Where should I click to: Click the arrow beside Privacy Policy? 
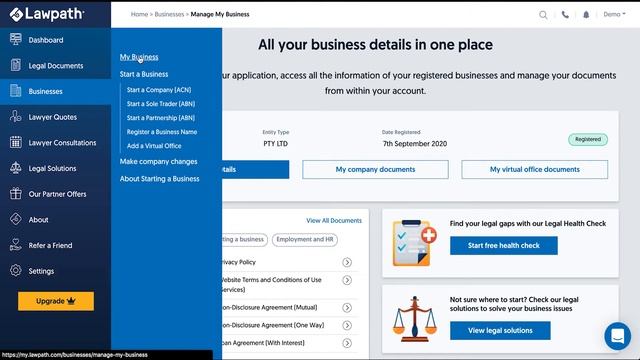pos(347,262)
